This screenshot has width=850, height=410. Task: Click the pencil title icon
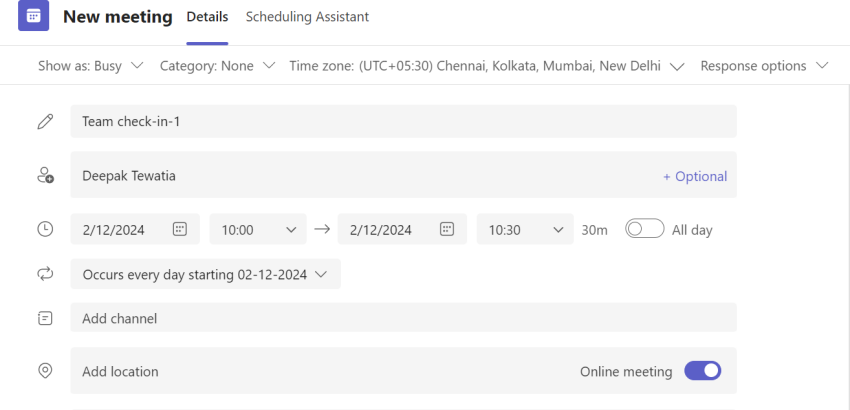[45, 121]
